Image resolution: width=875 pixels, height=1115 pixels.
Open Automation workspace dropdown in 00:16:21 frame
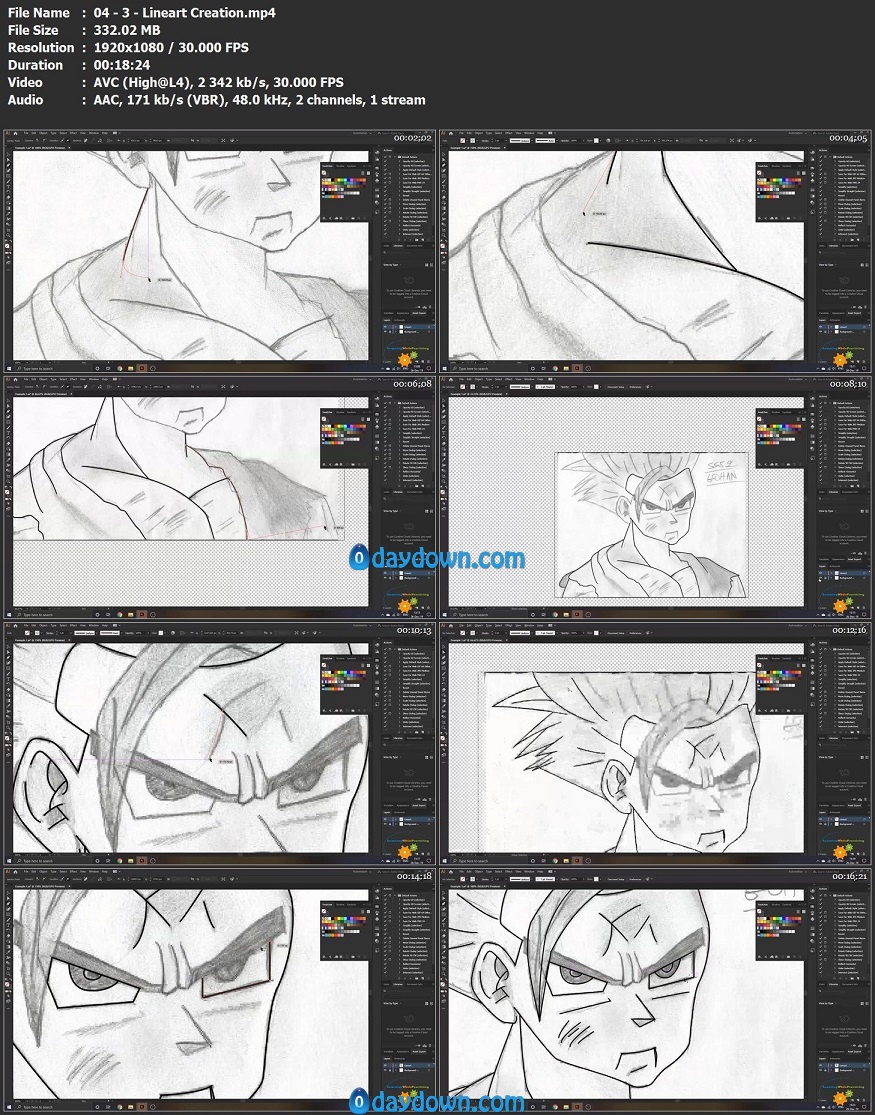pos(797,872)
